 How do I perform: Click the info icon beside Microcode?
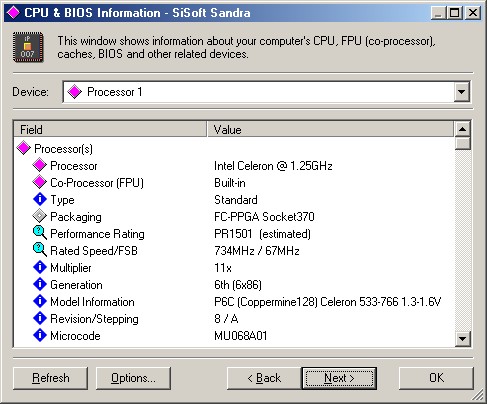pos(40,335)
